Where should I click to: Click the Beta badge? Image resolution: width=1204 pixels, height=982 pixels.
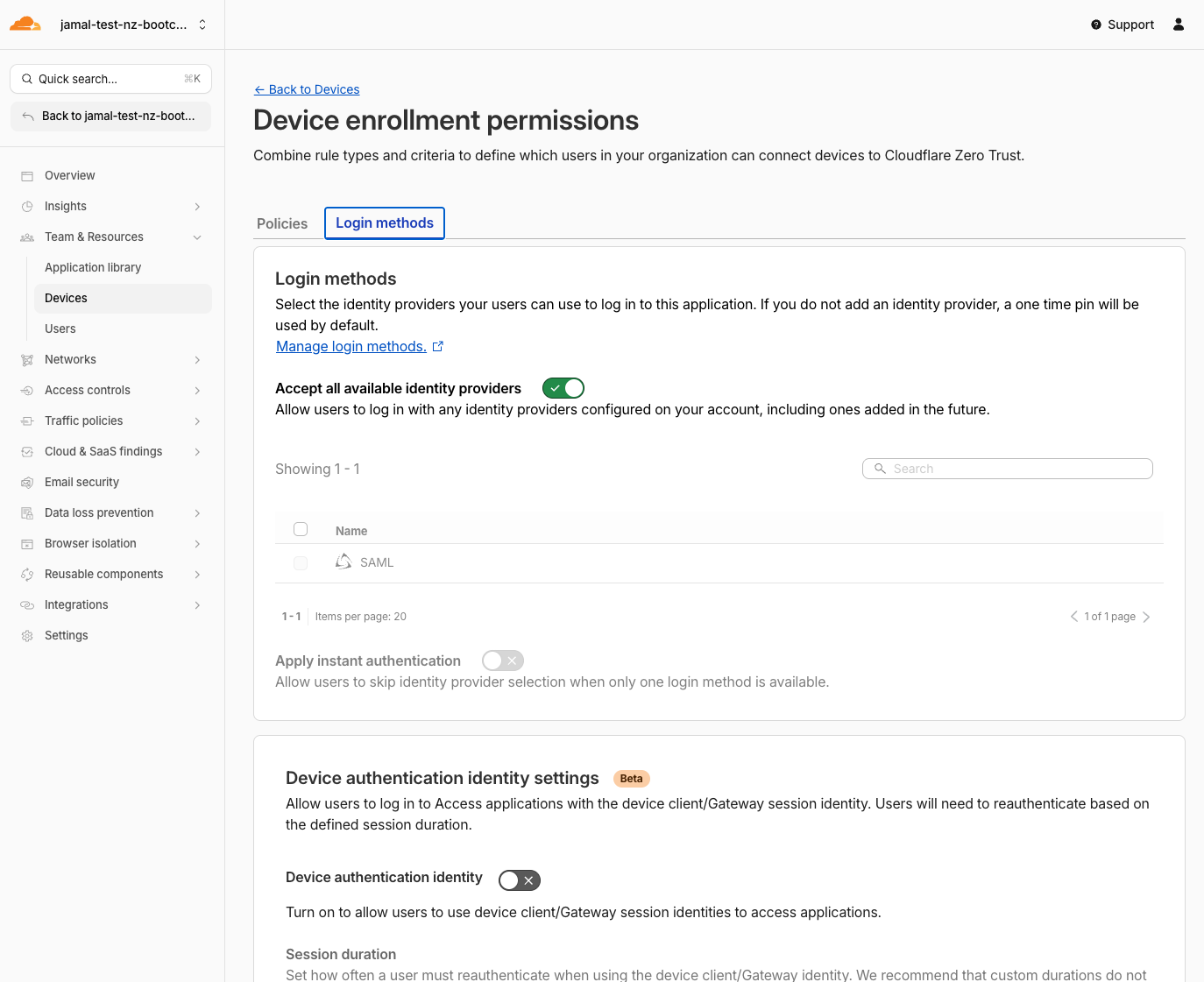(631, 779)
